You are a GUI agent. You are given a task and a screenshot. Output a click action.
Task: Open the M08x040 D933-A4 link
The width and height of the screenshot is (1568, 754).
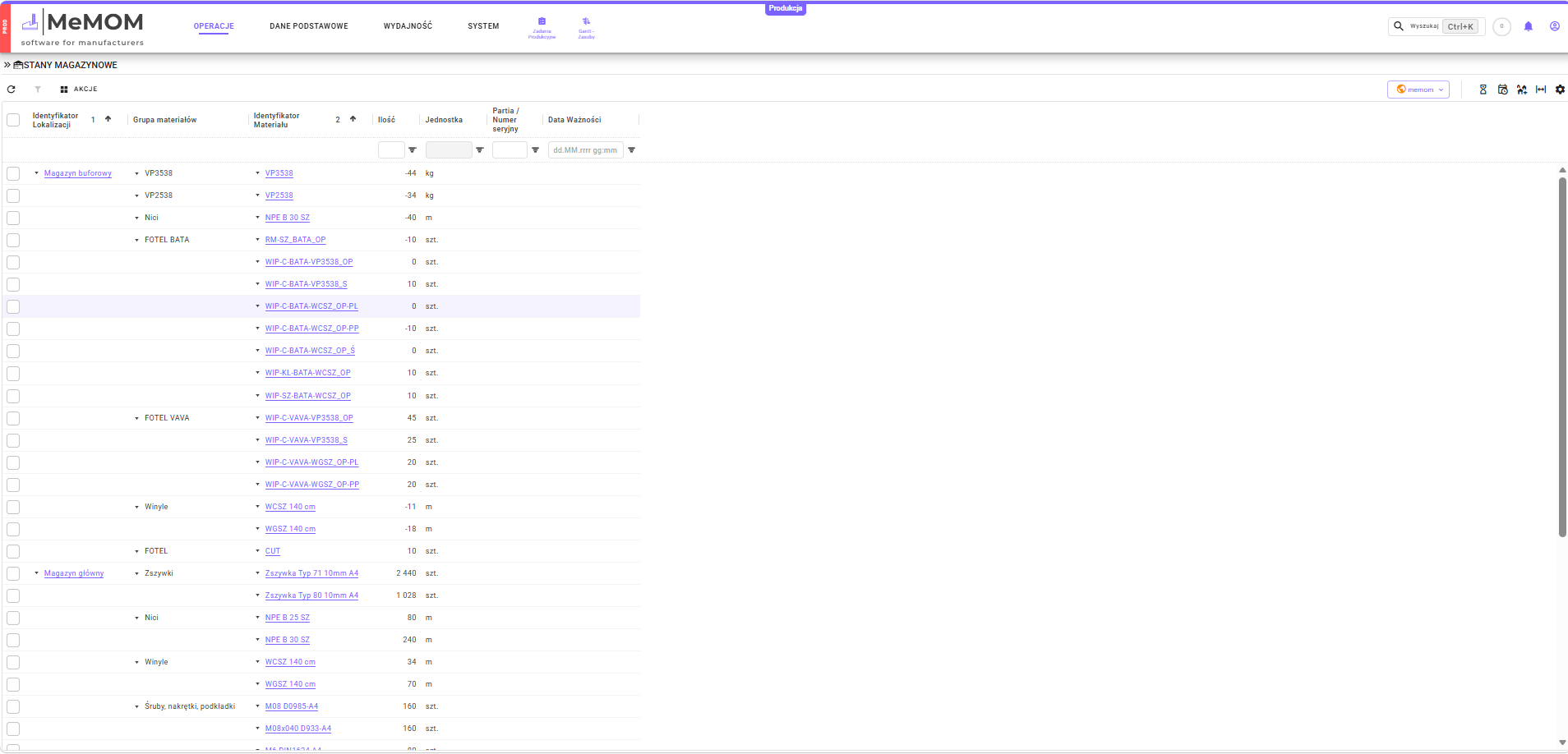298,729
